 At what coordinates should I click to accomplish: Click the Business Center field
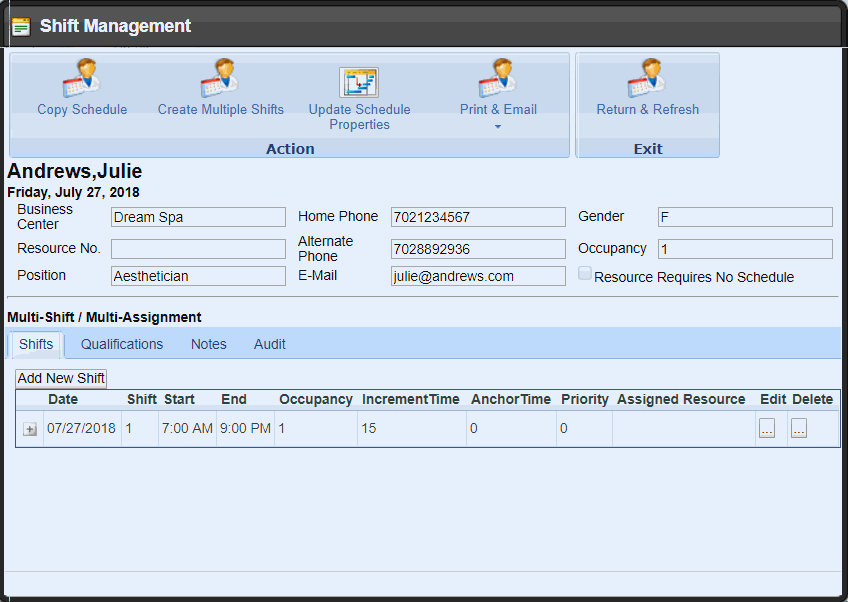[x=198, y=217]
